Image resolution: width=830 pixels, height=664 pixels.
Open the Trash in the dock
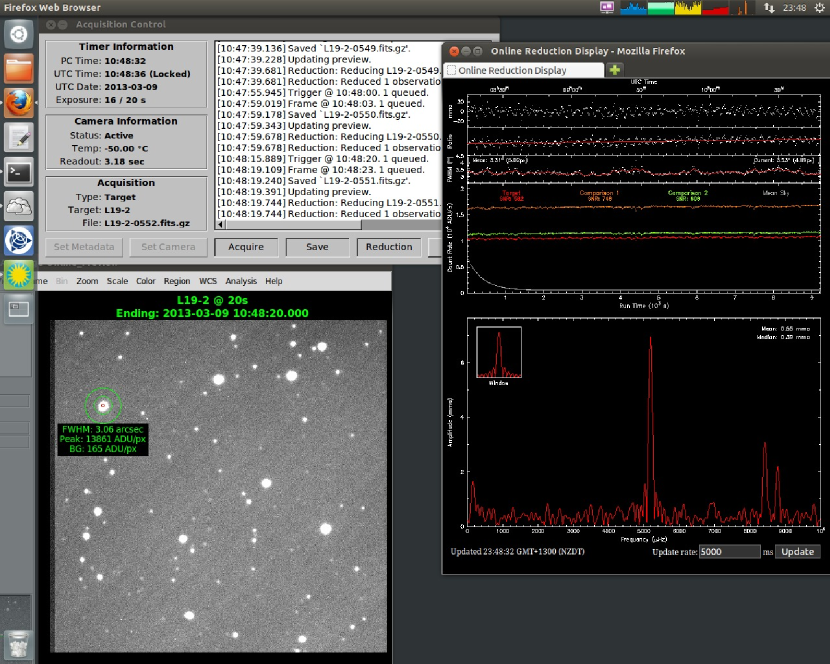[x=18, y=643]
